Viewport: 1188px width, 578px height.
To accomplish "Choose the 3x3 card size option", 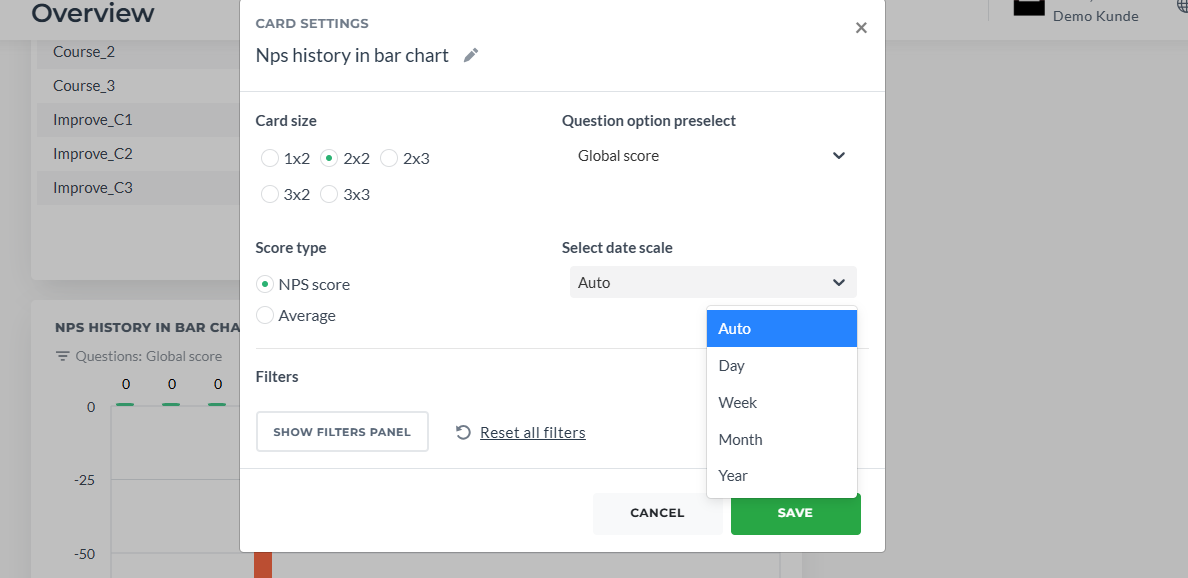I will (x=329, y=195).
